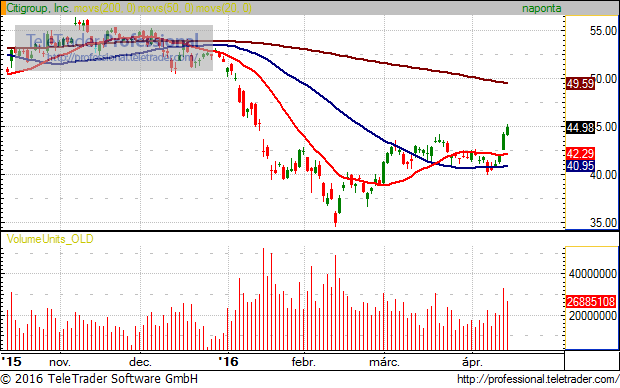Image resolution: width=620 pixels, height=388 pixels.
Task: Click the márc. month label on time axis
Action: [384, 362]
